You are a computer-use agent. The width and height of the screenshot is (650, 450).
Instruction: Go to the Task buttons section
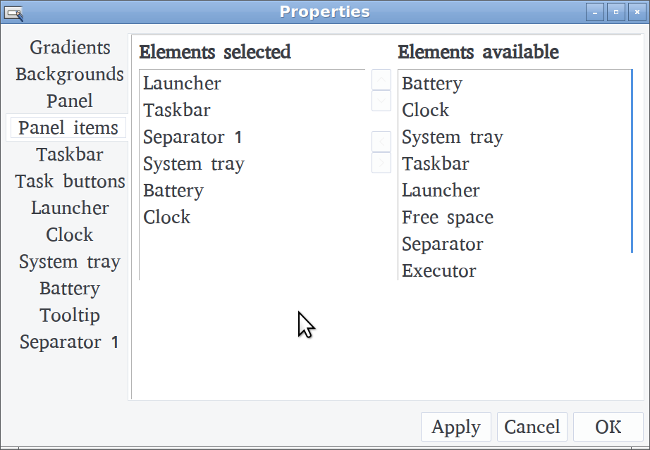[x=69, y=181]
